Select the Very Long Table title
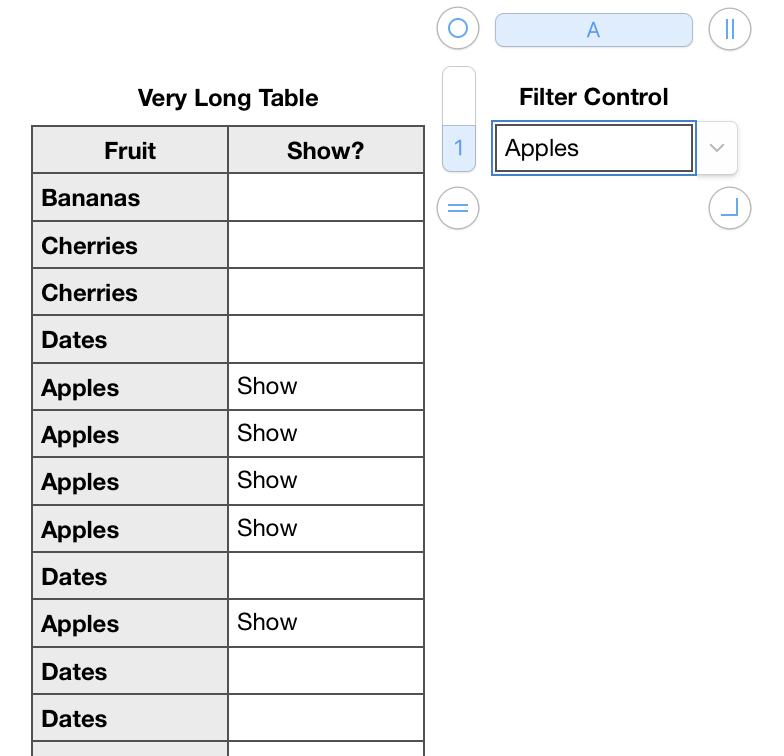Image resolution: width=784 pixels, height=756 pixels. (228, 98)
